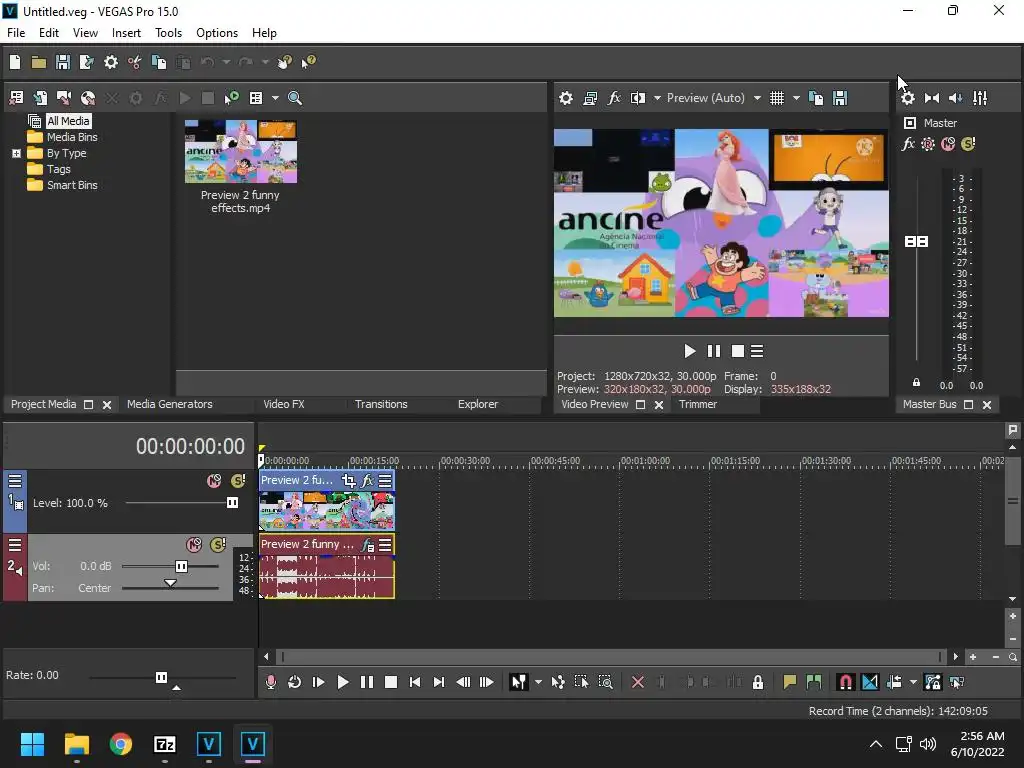The image size is (1024, 768).
Task: Copy the preview snapshot to clipboard
Action: [x=816, y=98]
